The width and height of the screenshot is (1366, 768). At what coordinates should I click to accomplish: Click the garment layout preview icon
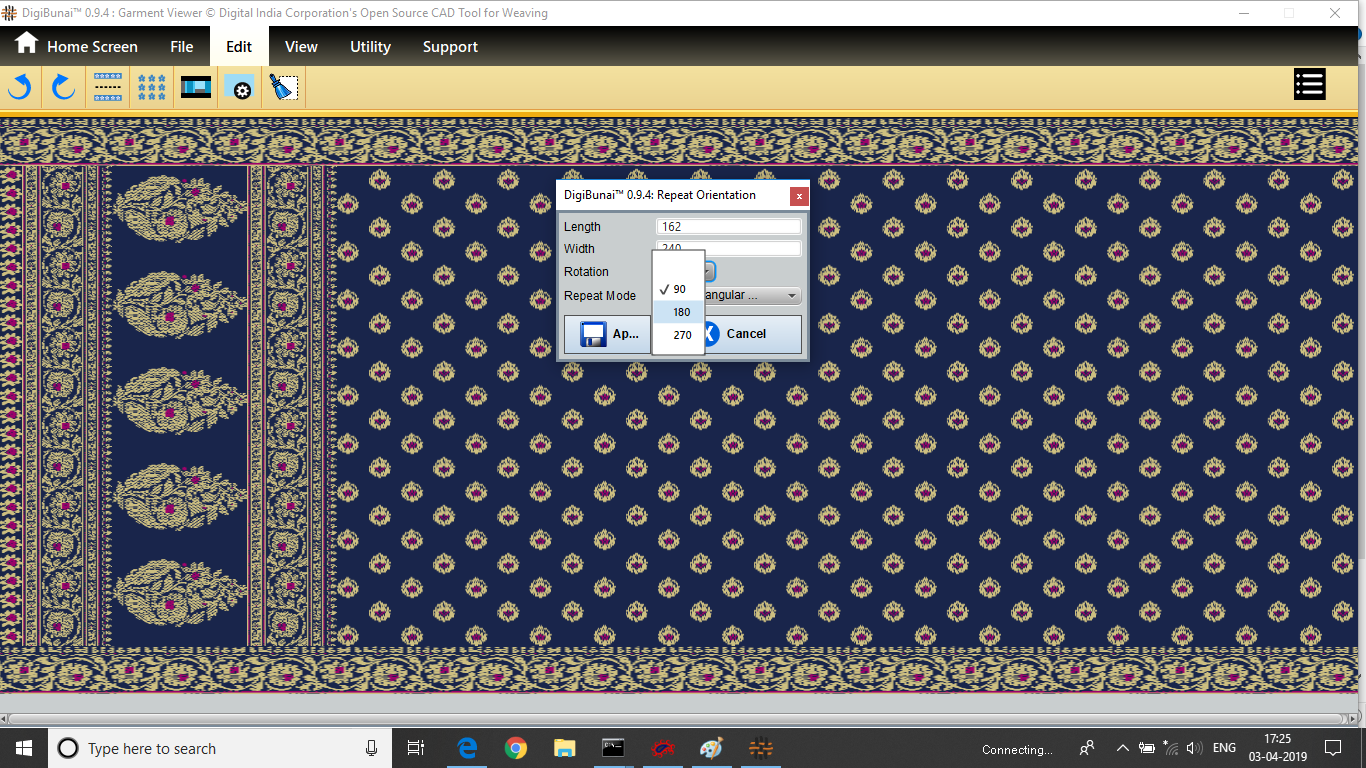tap(196, 88)
